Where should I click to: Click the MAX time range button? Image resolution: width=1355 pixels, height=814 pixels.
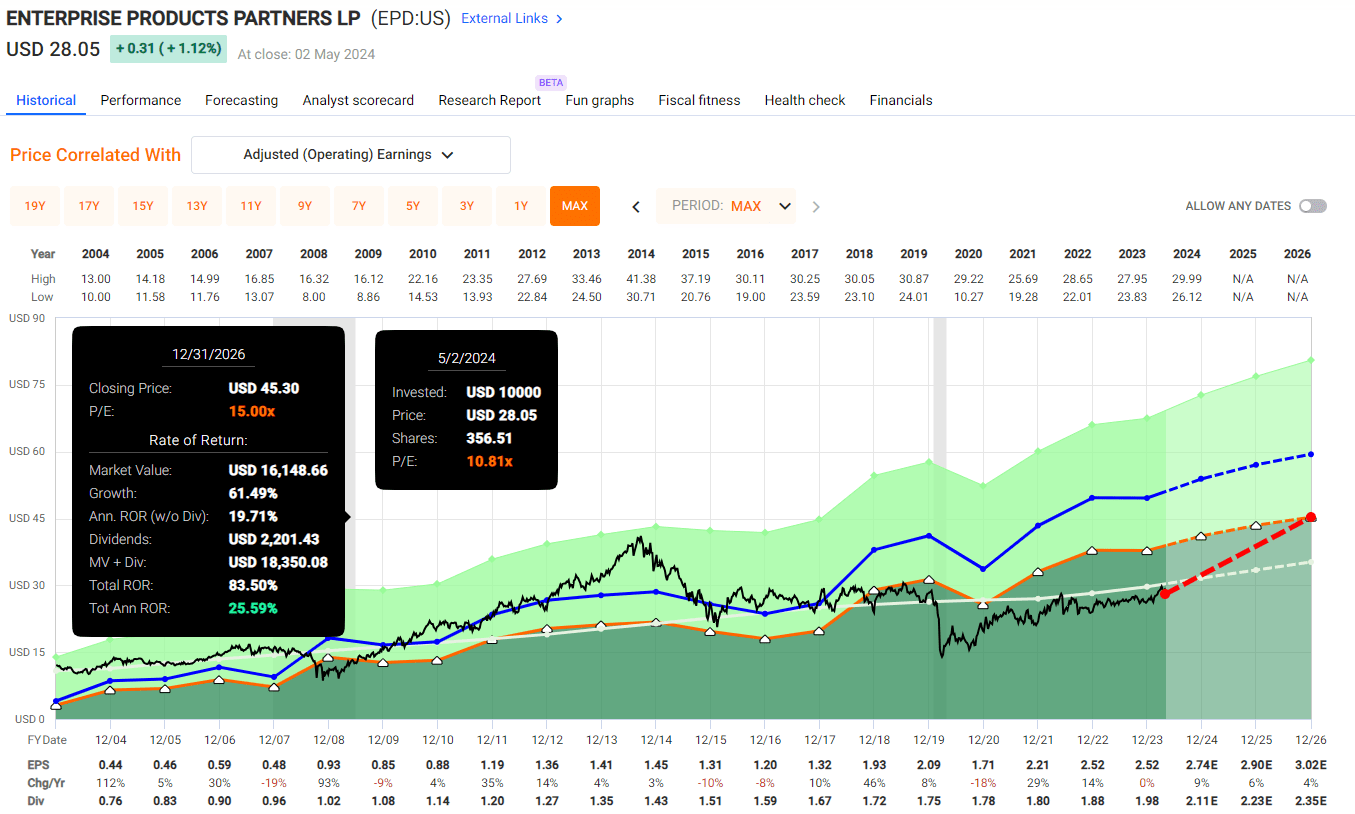[574, 206]
